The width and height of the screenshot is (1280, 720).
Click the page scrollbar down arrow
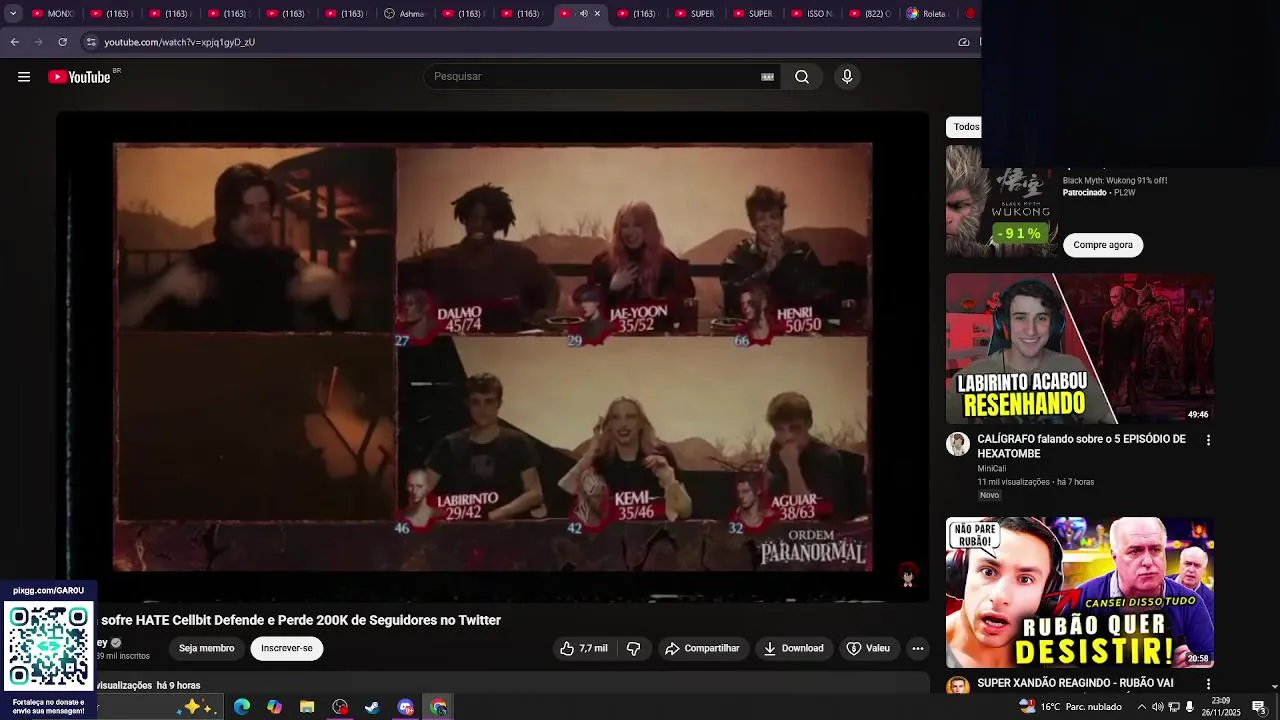click(1274, 686)
